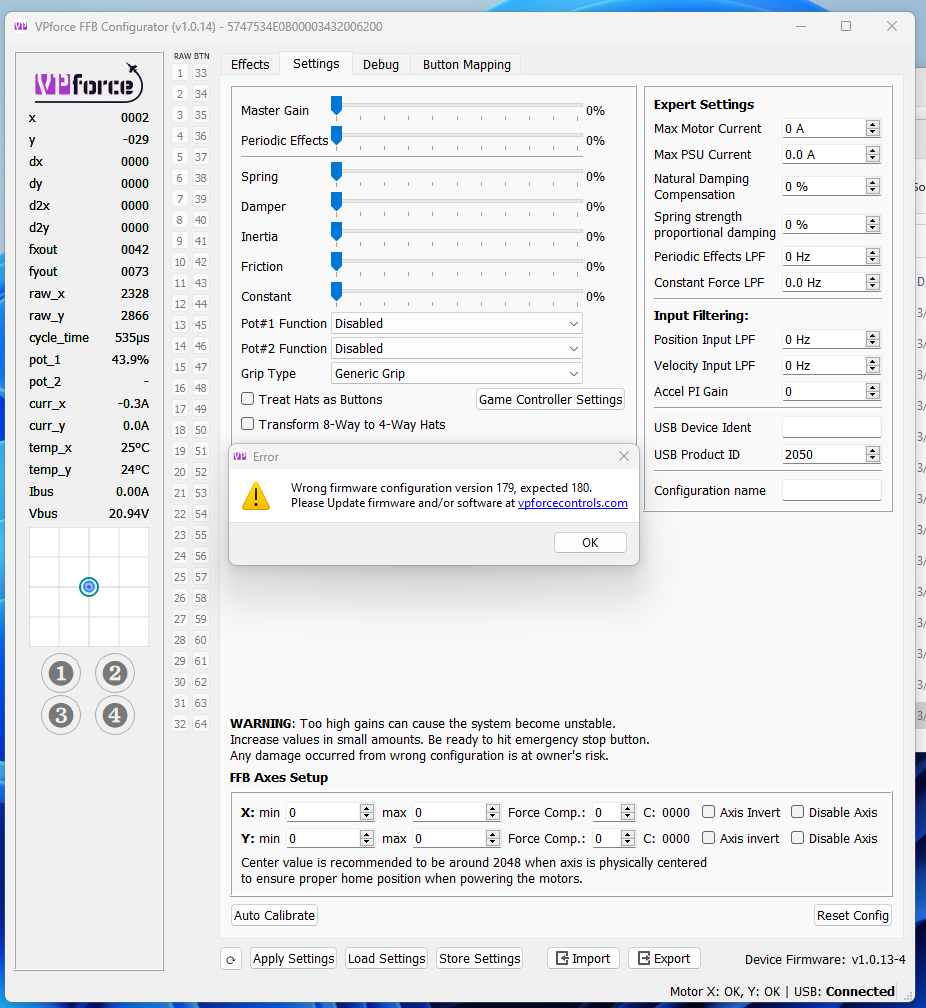Click the Max PSU Current spinner arrows

(x=873, y=154)
